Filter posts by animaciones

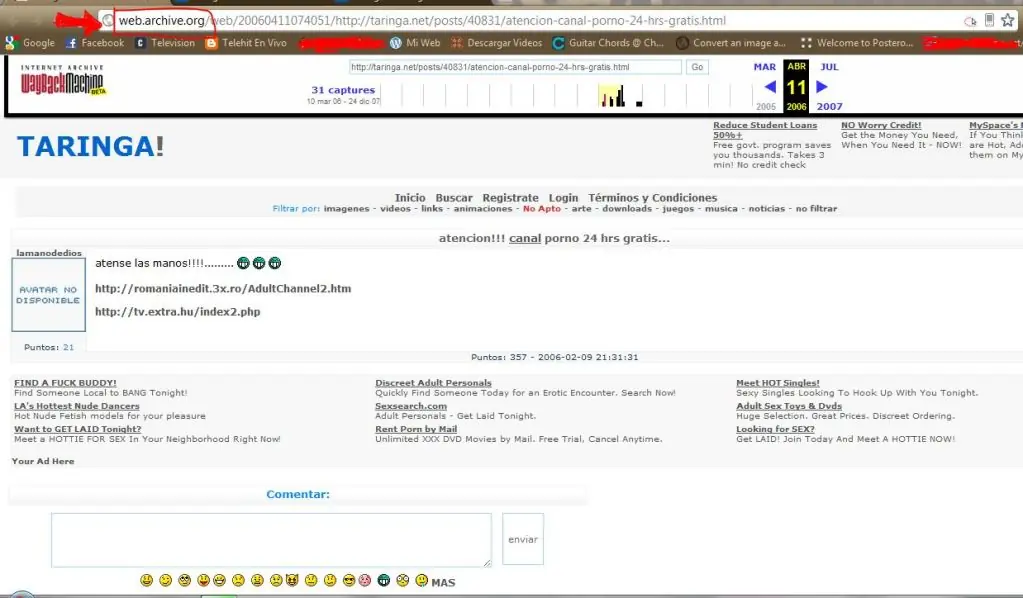[x=483, y=209]
